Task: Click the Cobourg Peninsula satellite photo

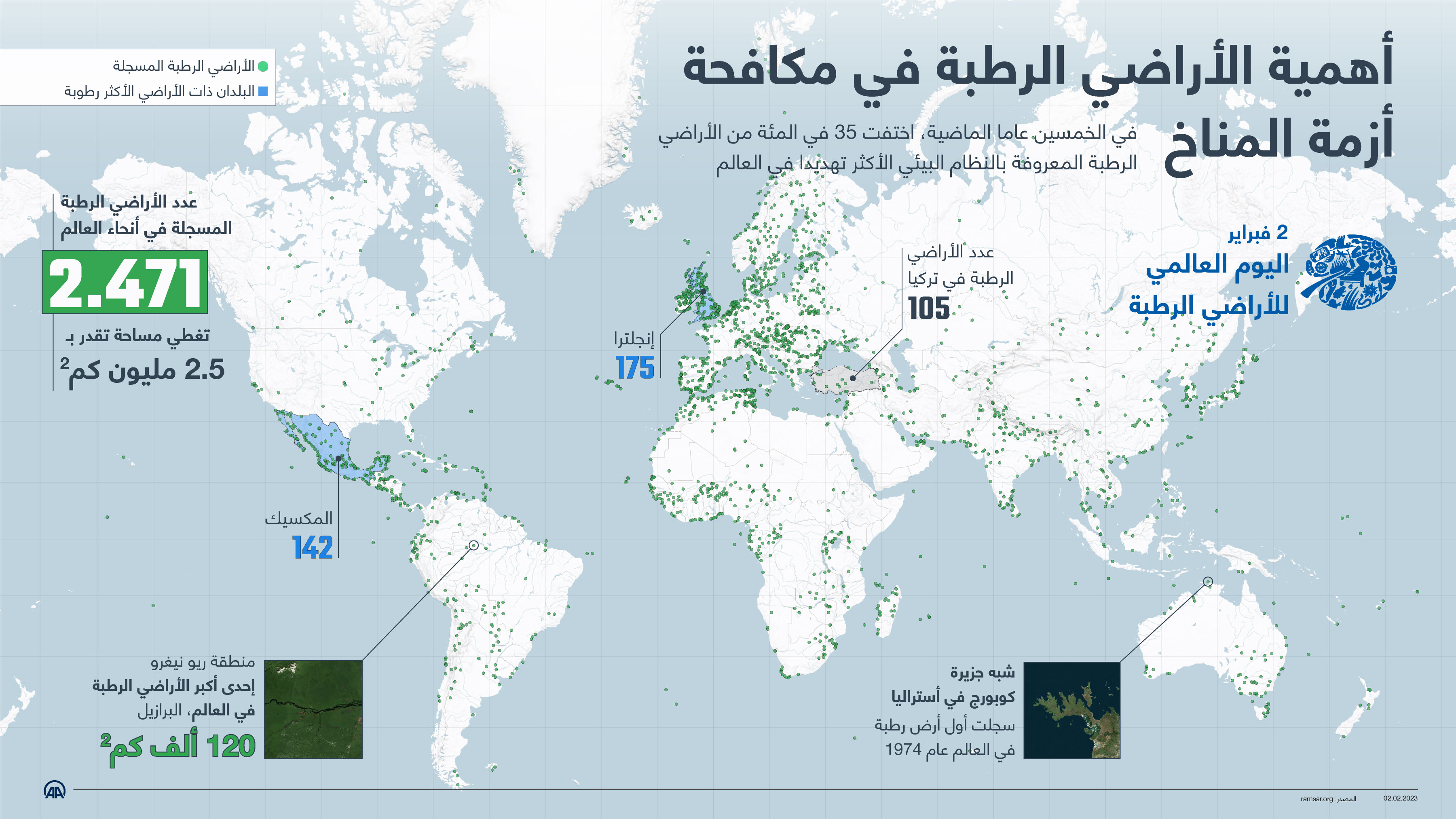Action: tap(1071, 710)
